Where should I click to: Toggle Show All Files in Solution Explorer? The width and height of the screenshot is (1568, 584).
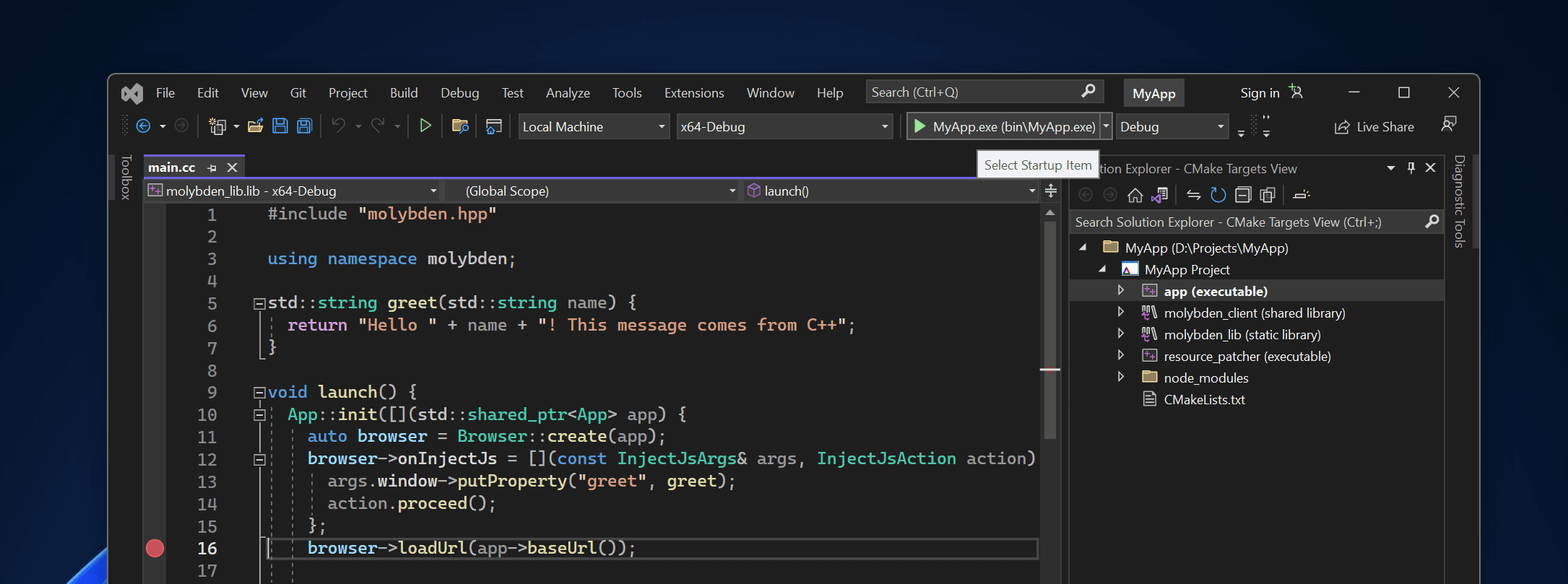point(1268,195)
